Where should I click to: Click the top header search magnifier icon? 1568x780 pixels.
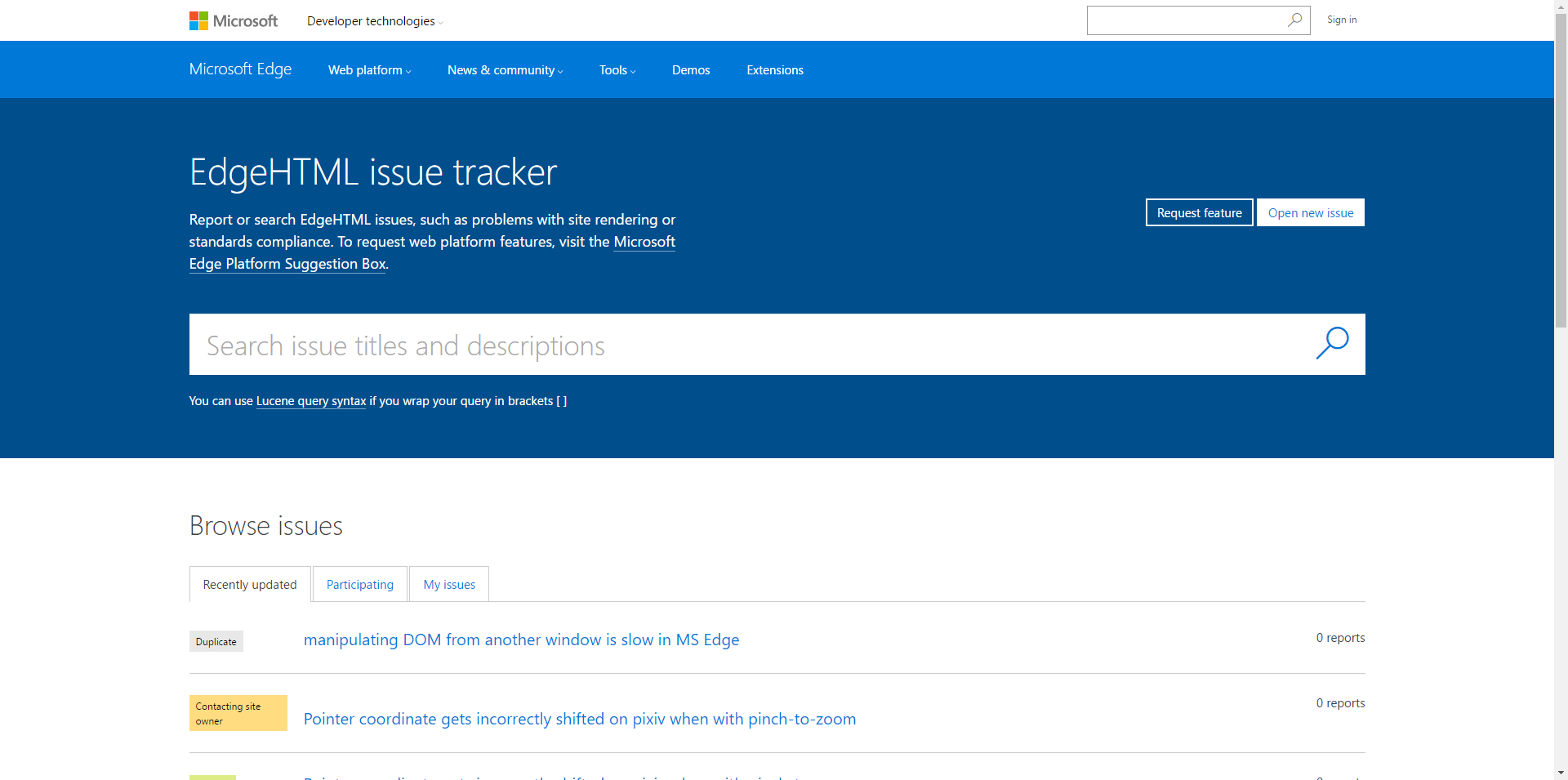[x=1294, y=20]
